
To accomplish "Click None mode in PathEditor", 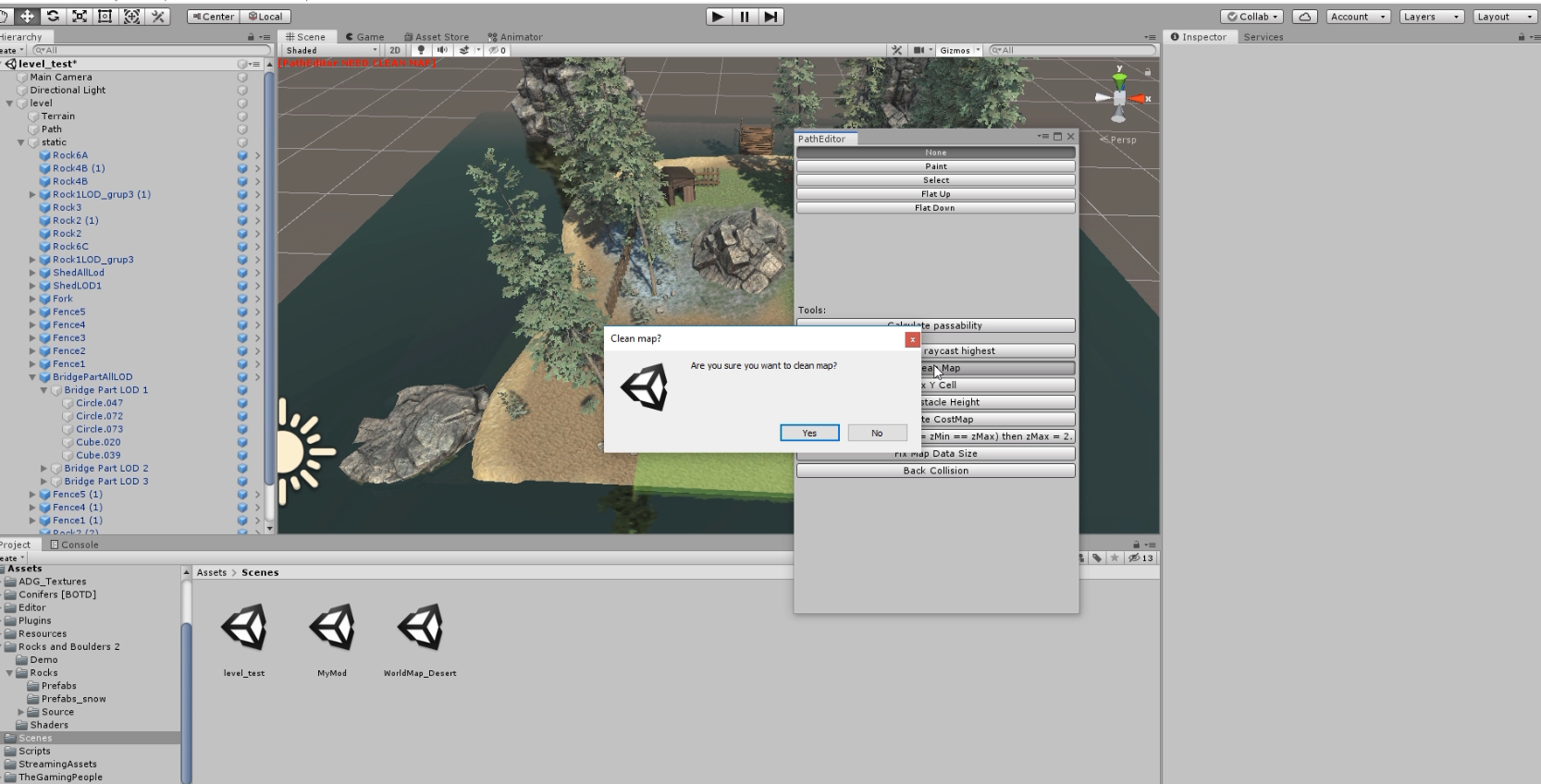I will [936, 153].
